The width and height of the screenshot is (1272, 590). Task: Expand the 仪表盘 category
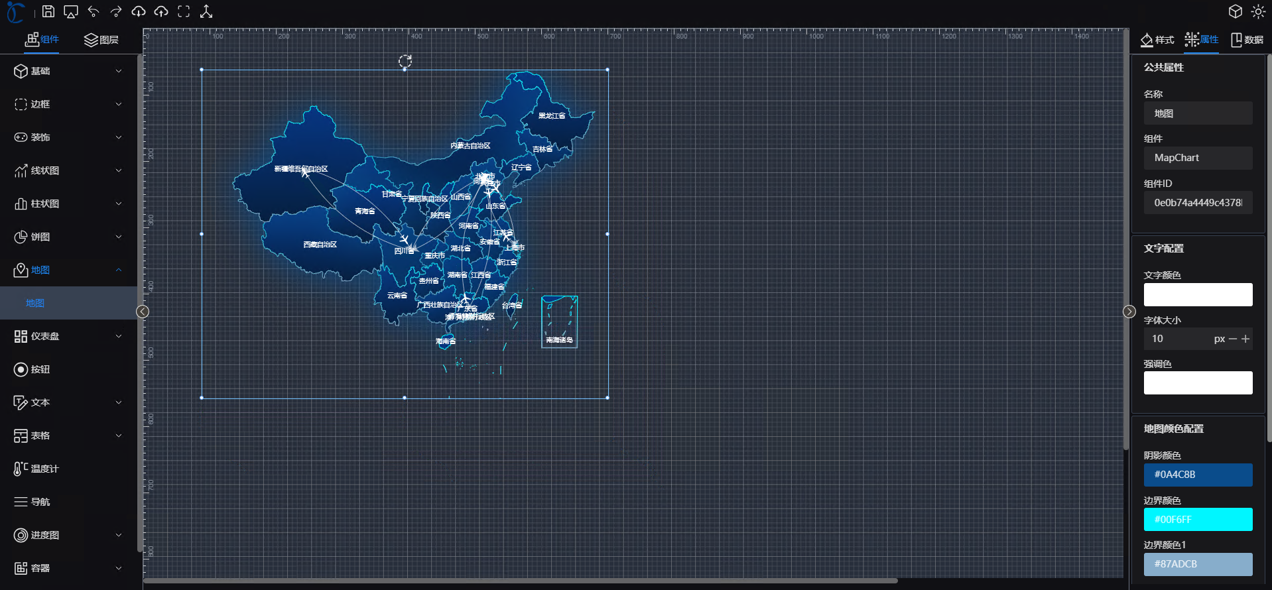click(x=68, y=336)
